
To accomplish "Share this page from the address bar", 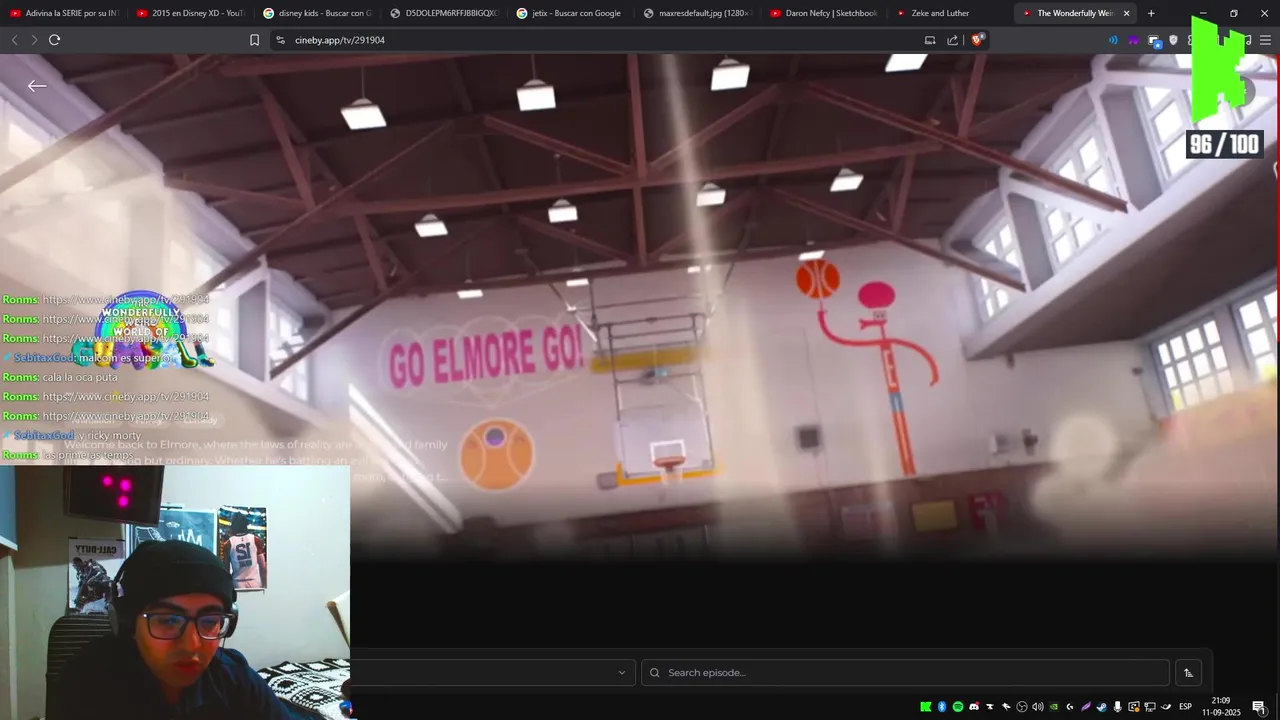I will pos(952,40).
